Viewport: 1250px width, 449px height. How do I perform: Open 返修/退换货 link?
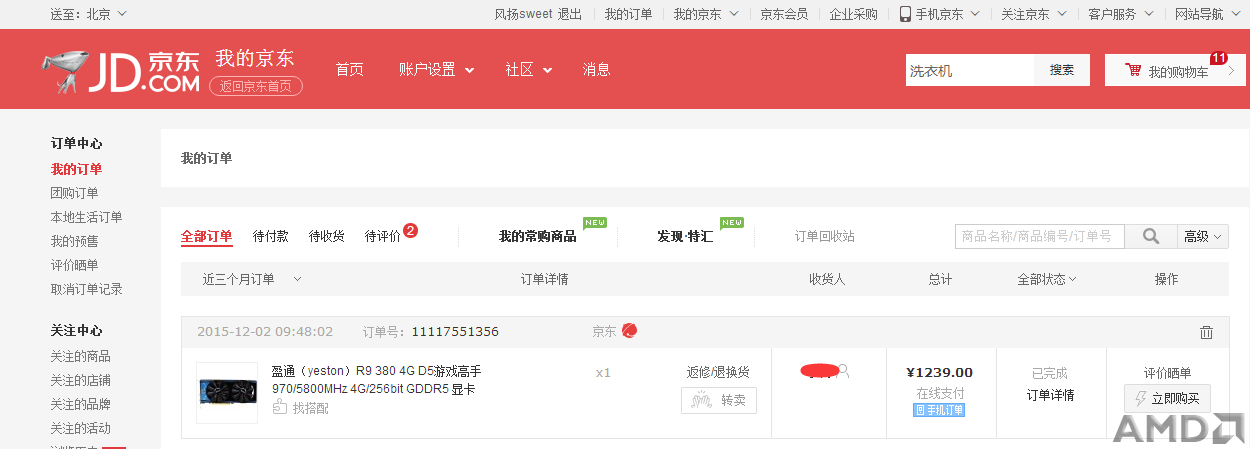[718, 372]
